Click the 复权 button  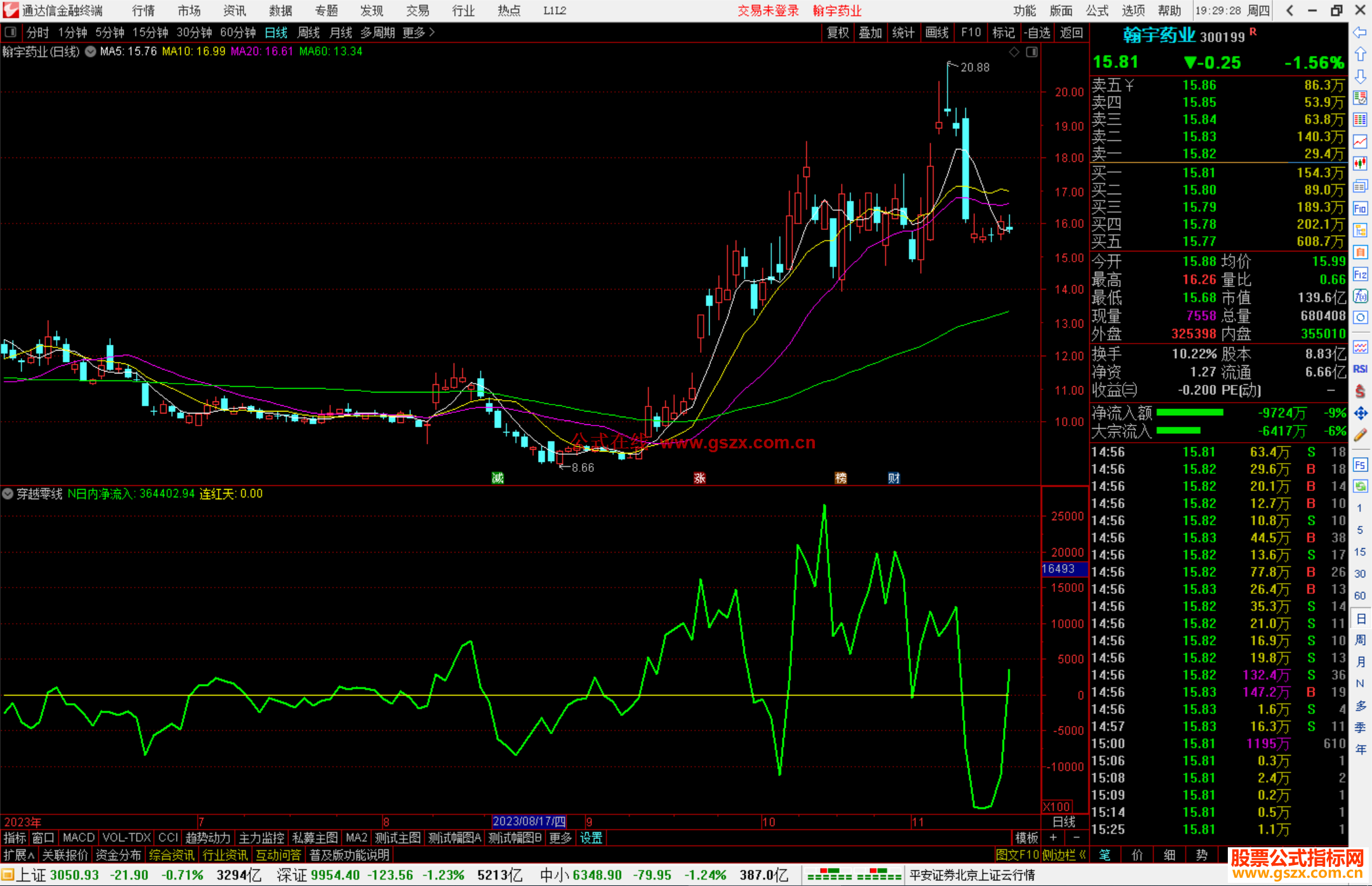coord(837,32)
